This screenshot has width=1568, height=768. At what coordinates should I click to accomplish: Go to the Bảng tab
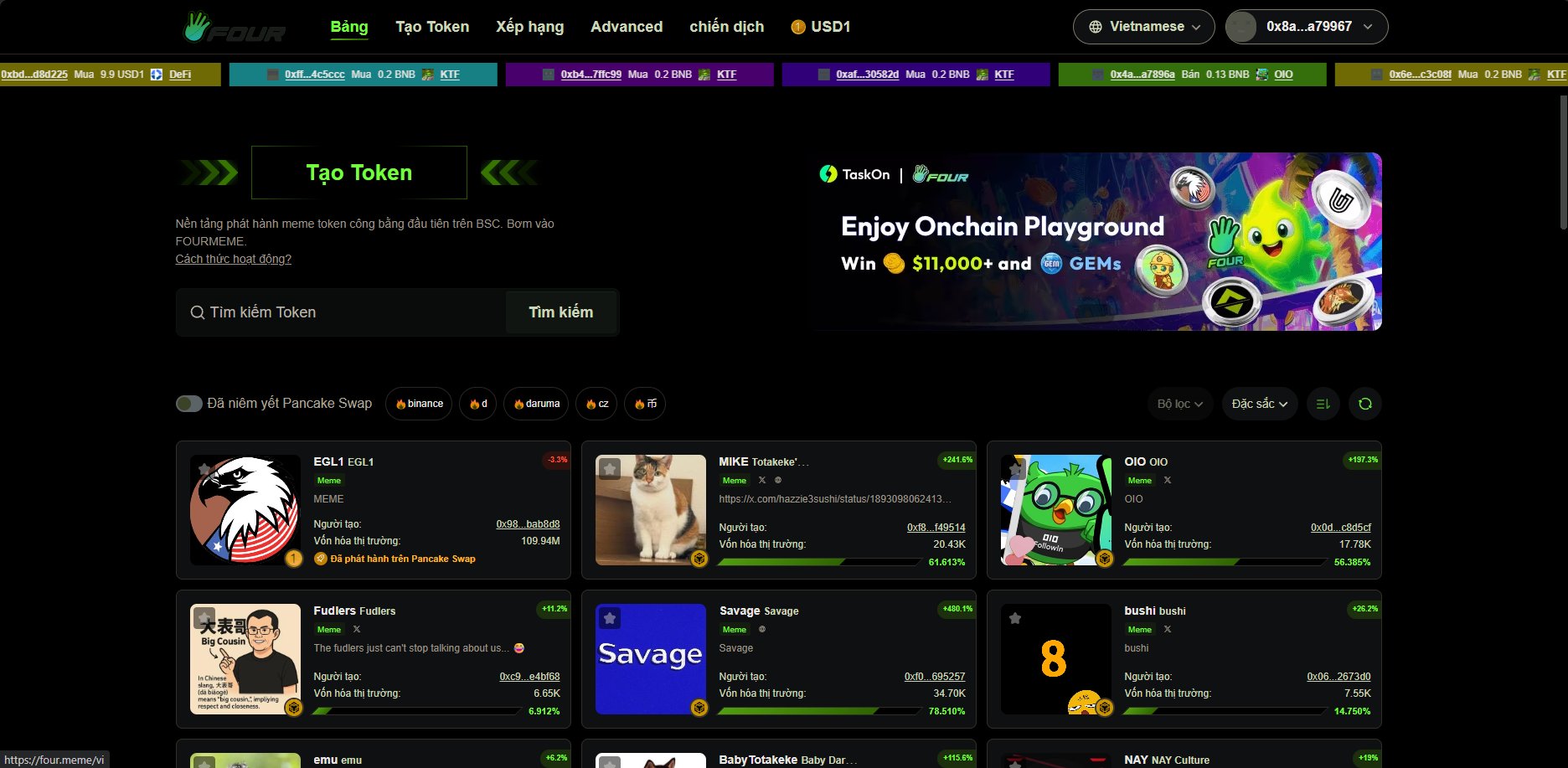coord(349,27)
